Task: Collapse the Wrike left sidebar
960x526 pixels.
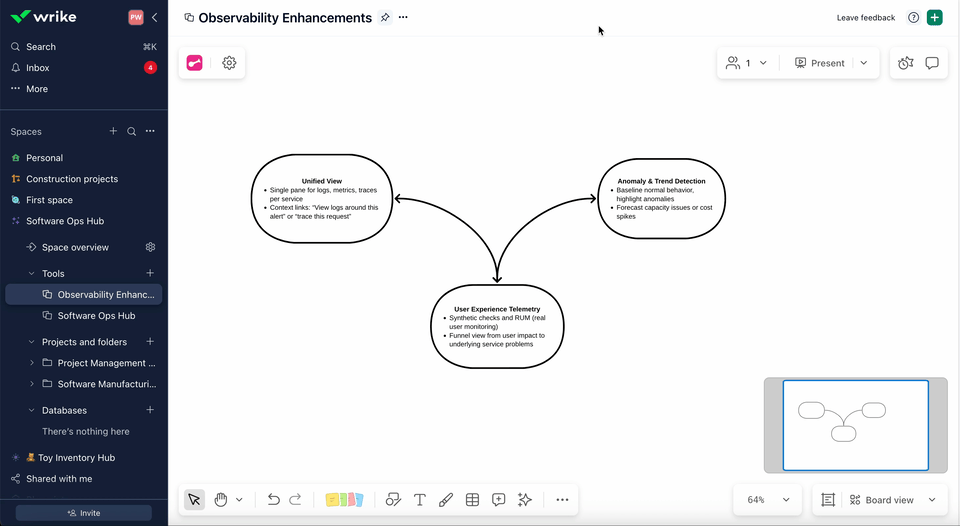Action: (155, 18)
